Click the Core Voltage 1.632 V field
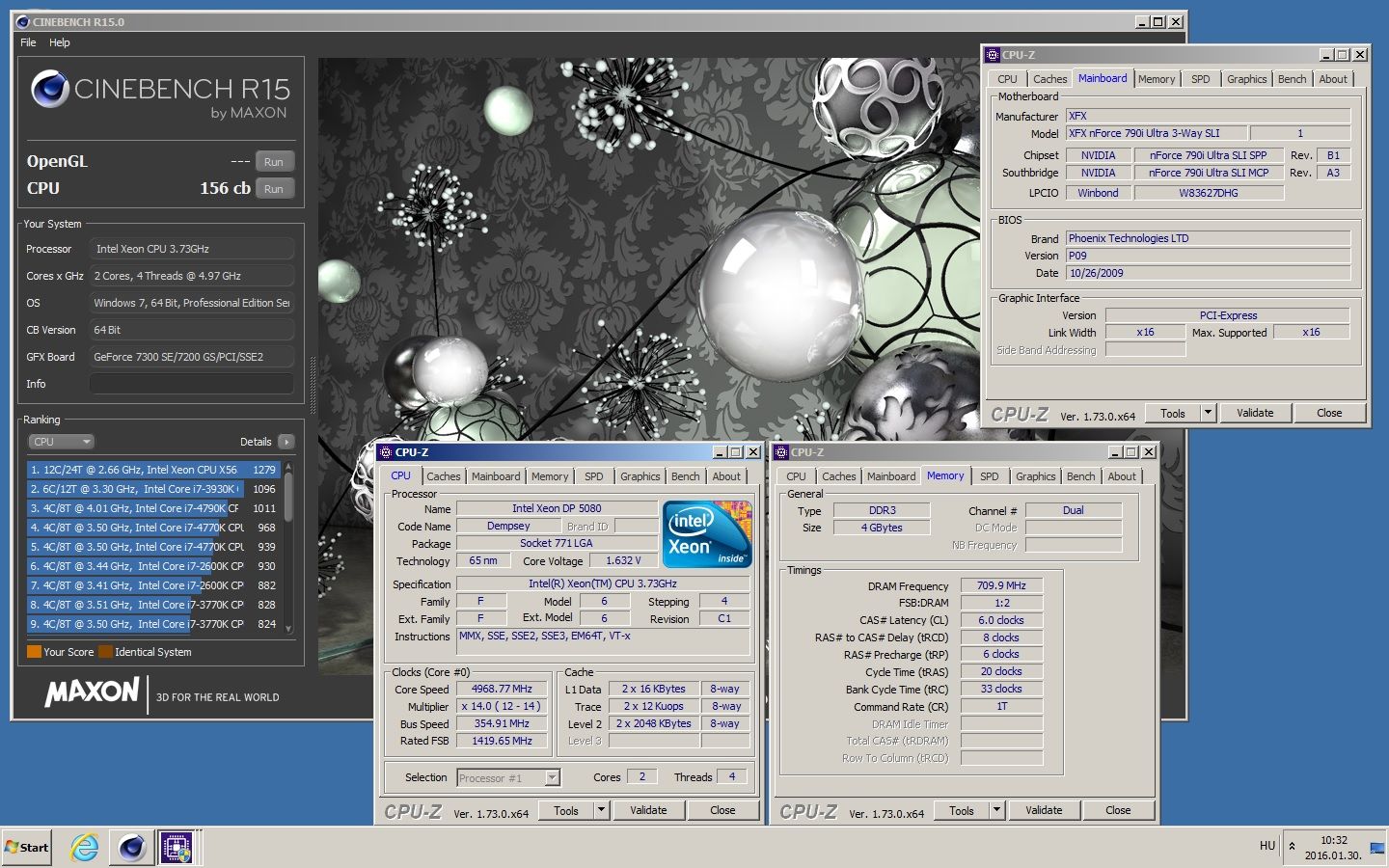 coord(623,560)
